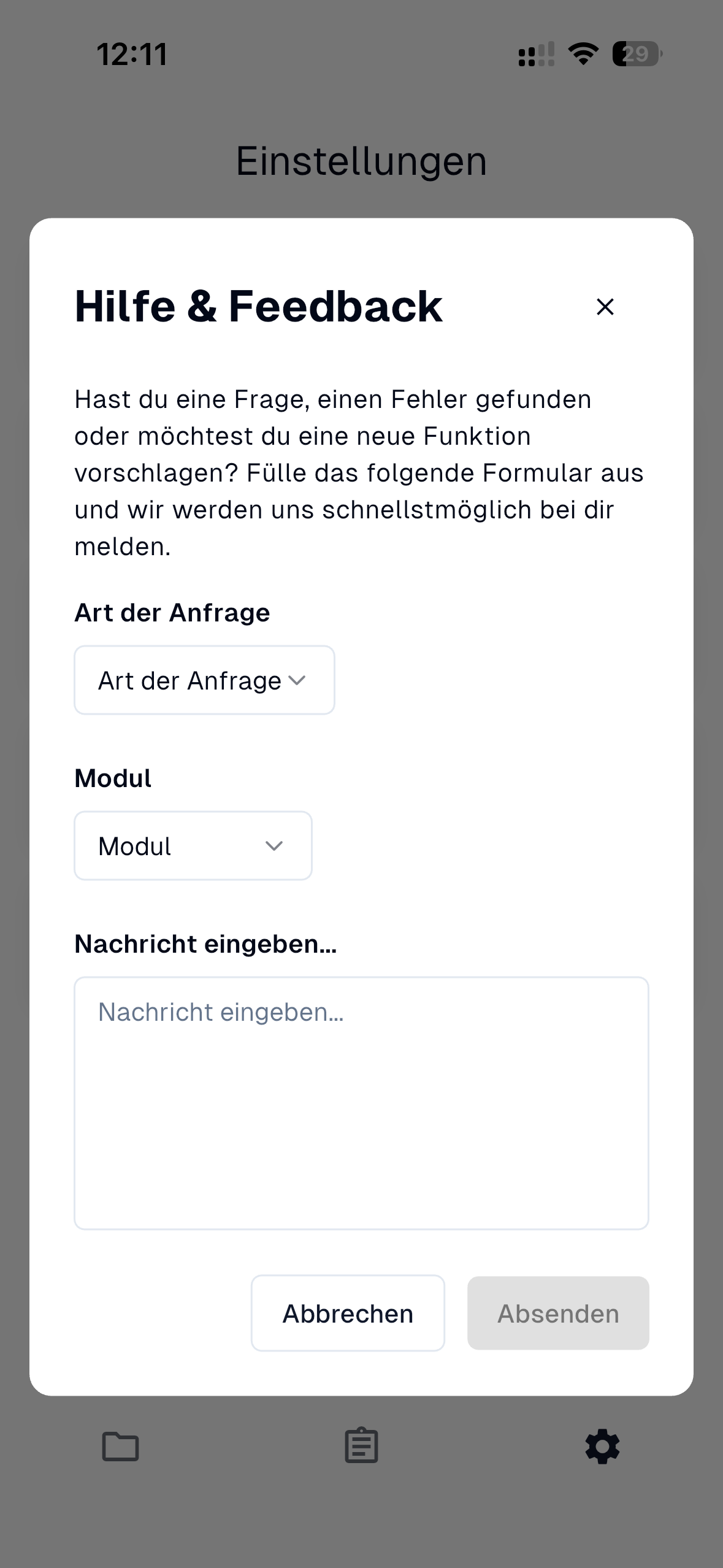The image size is (723, 1568).
Task: Click the X icon beside Hilfe & Feedback
Action: tap(605, 307)
